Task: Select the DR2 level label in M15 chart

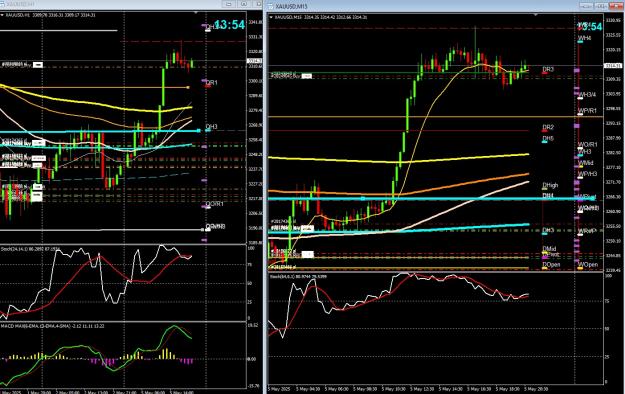Action: [x=548, y=127]
